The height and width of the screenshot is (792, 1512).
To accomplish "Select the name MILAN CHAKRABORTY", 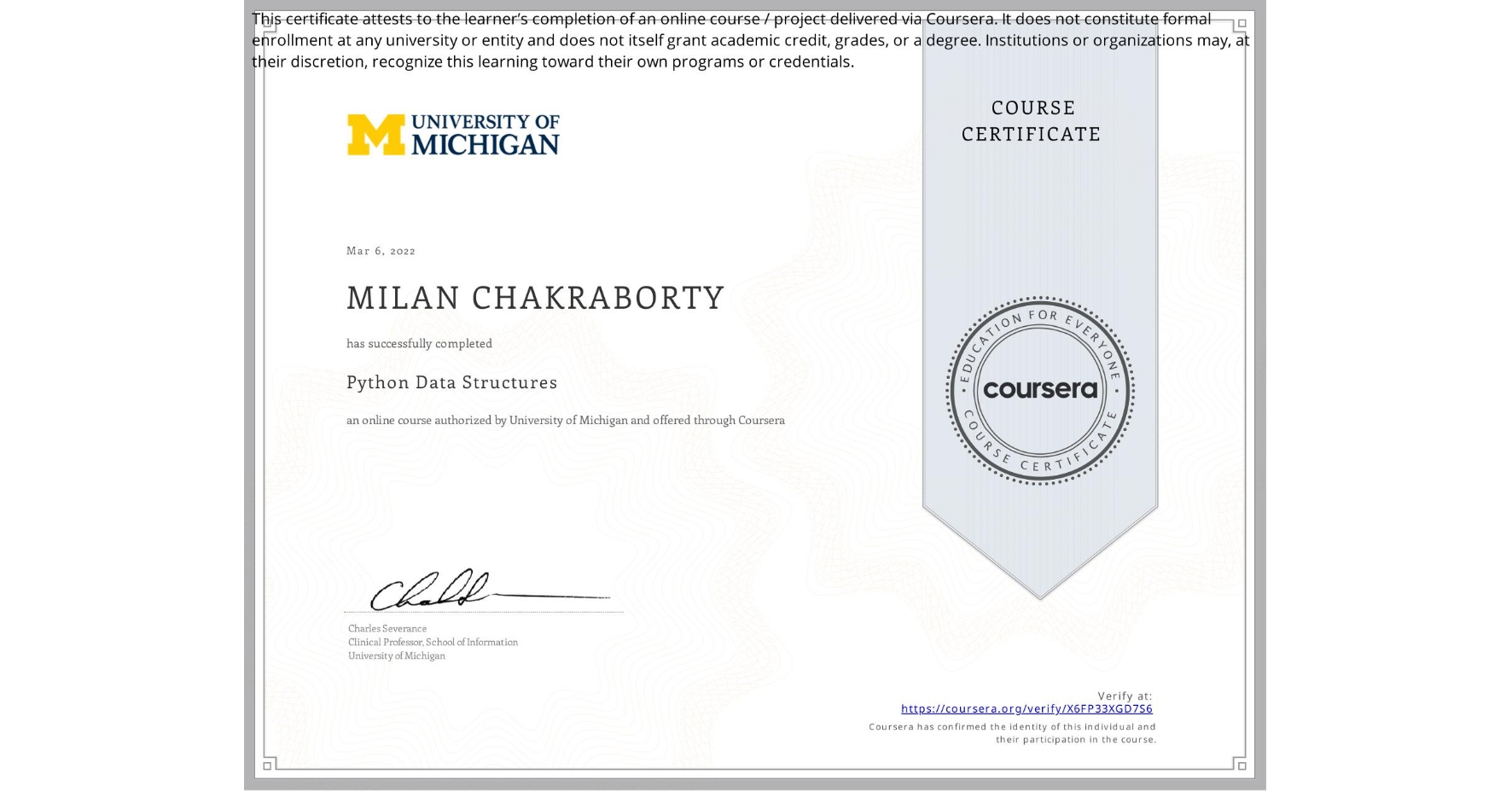I will click(535, 298).
